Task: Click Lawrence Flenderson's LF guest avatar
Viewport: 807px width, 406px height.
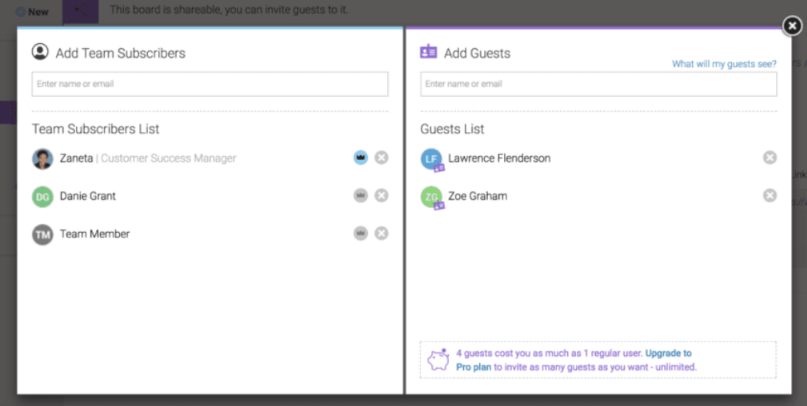Action: [431, 159]
